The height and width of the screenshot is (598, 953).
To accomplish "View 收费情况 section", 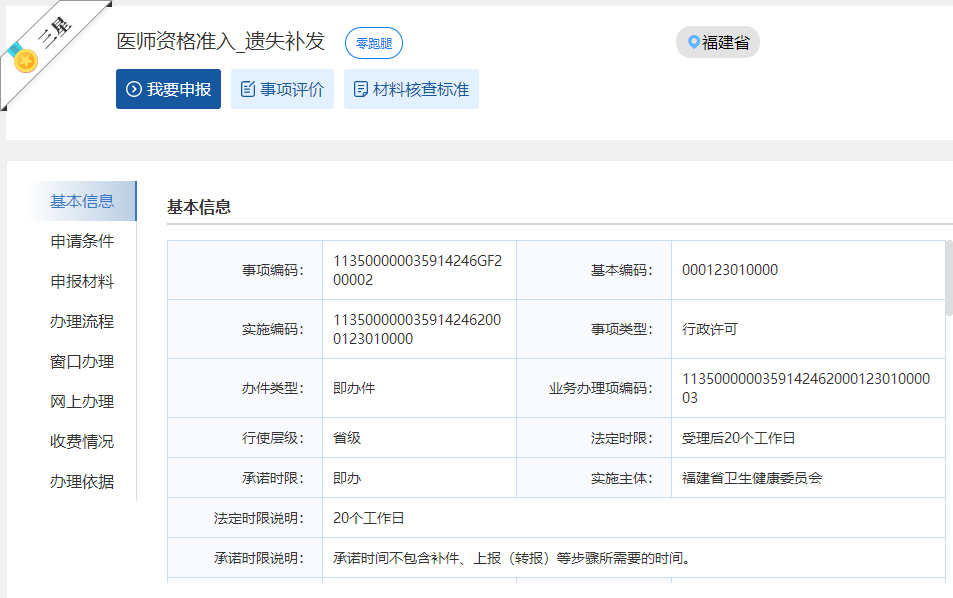I will coord(82,441).
